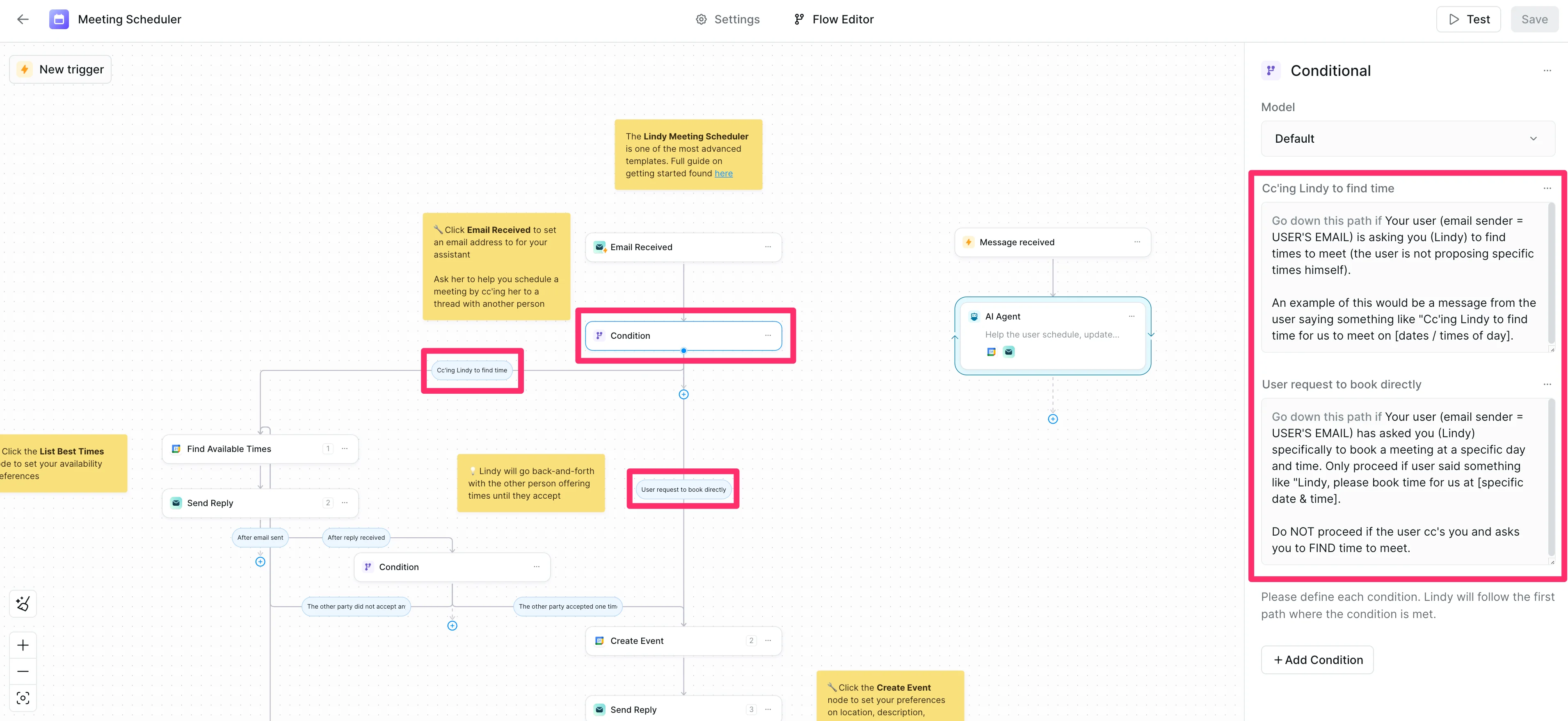Zoom out the canvas with minus icon
The height and width of the screenshot is (721, 1568).
point(23,671)
